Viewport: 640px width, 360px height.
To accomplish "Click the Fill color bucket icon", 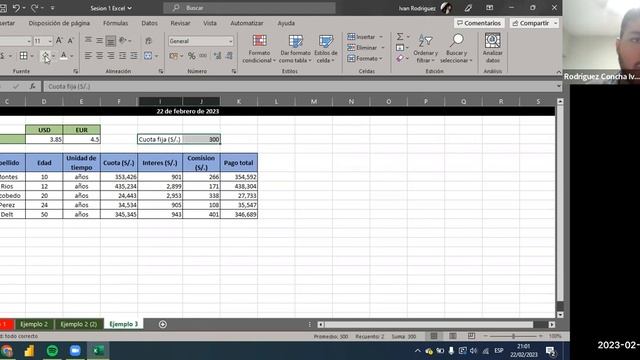I will 45,56.
